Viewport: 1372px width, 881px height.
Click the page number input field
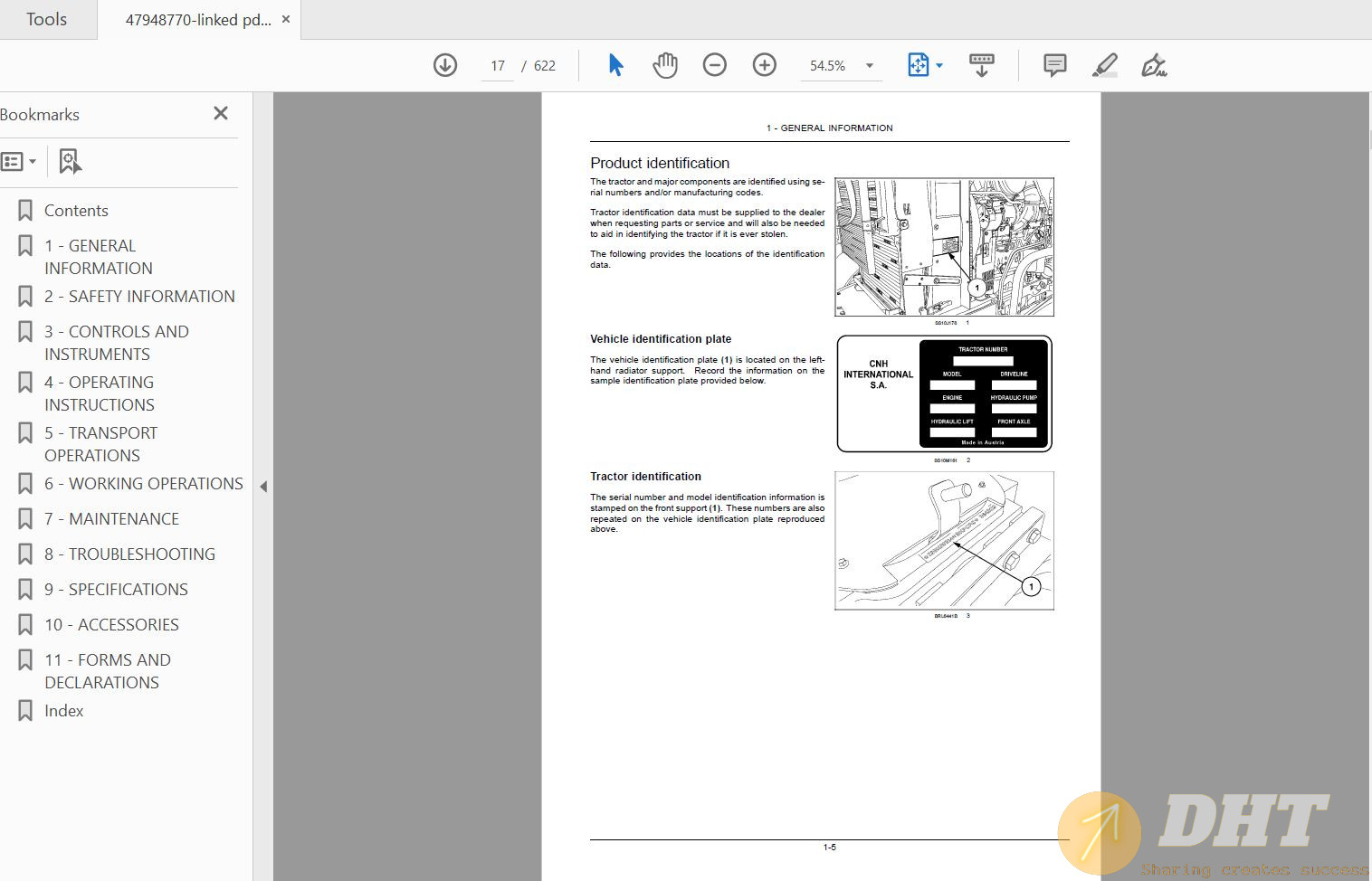click(x=497, y=65)
